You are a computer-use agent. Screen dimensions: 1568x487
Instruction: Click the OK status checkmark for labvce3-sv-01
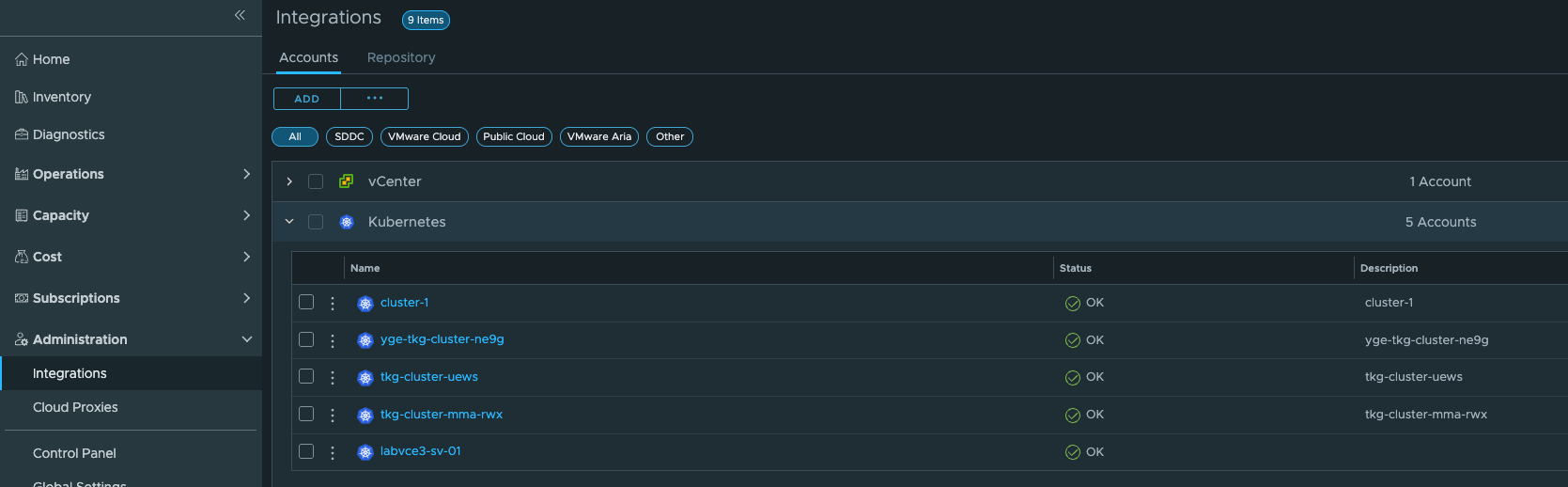pyautogui.click(x=1073, y=452)
